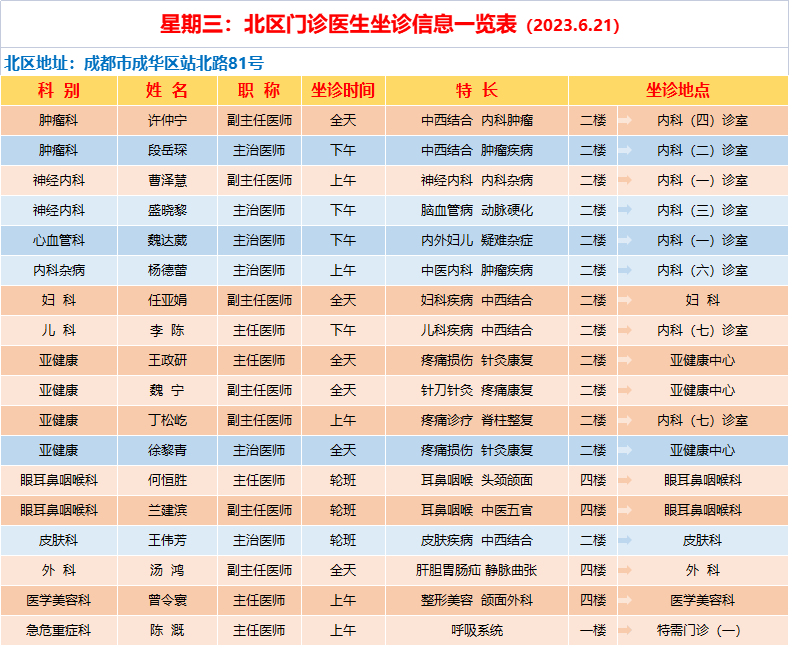Select doctor name 段岳琛

168,150
